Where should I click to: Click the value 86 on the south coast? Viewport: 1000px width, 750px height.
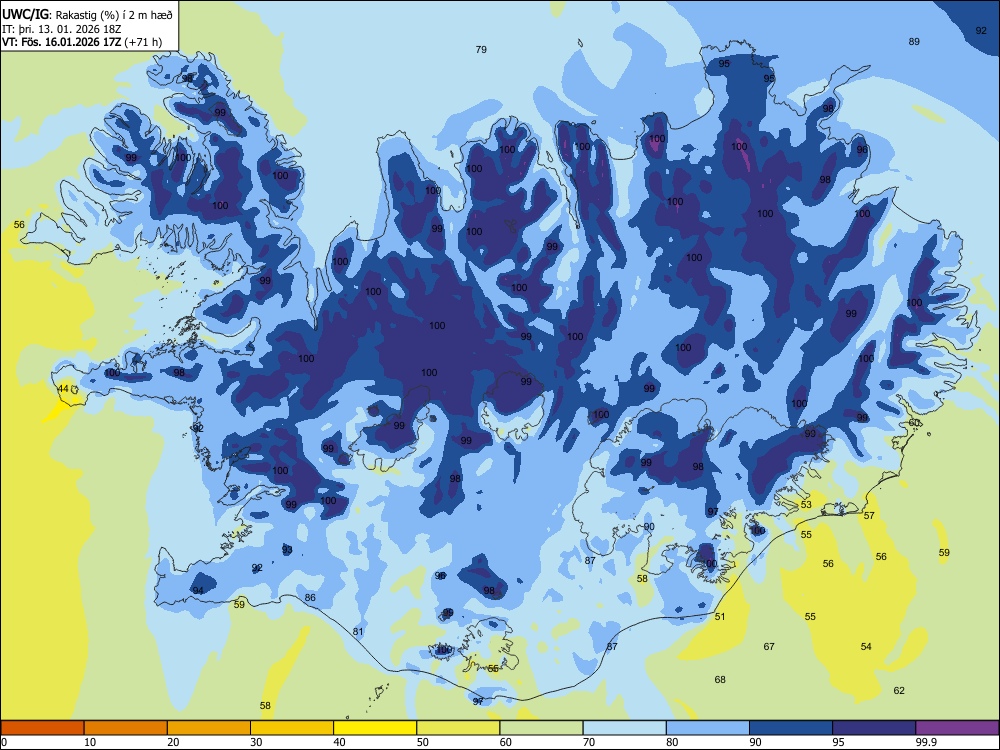pyautogui.click(x=310, y=598)
